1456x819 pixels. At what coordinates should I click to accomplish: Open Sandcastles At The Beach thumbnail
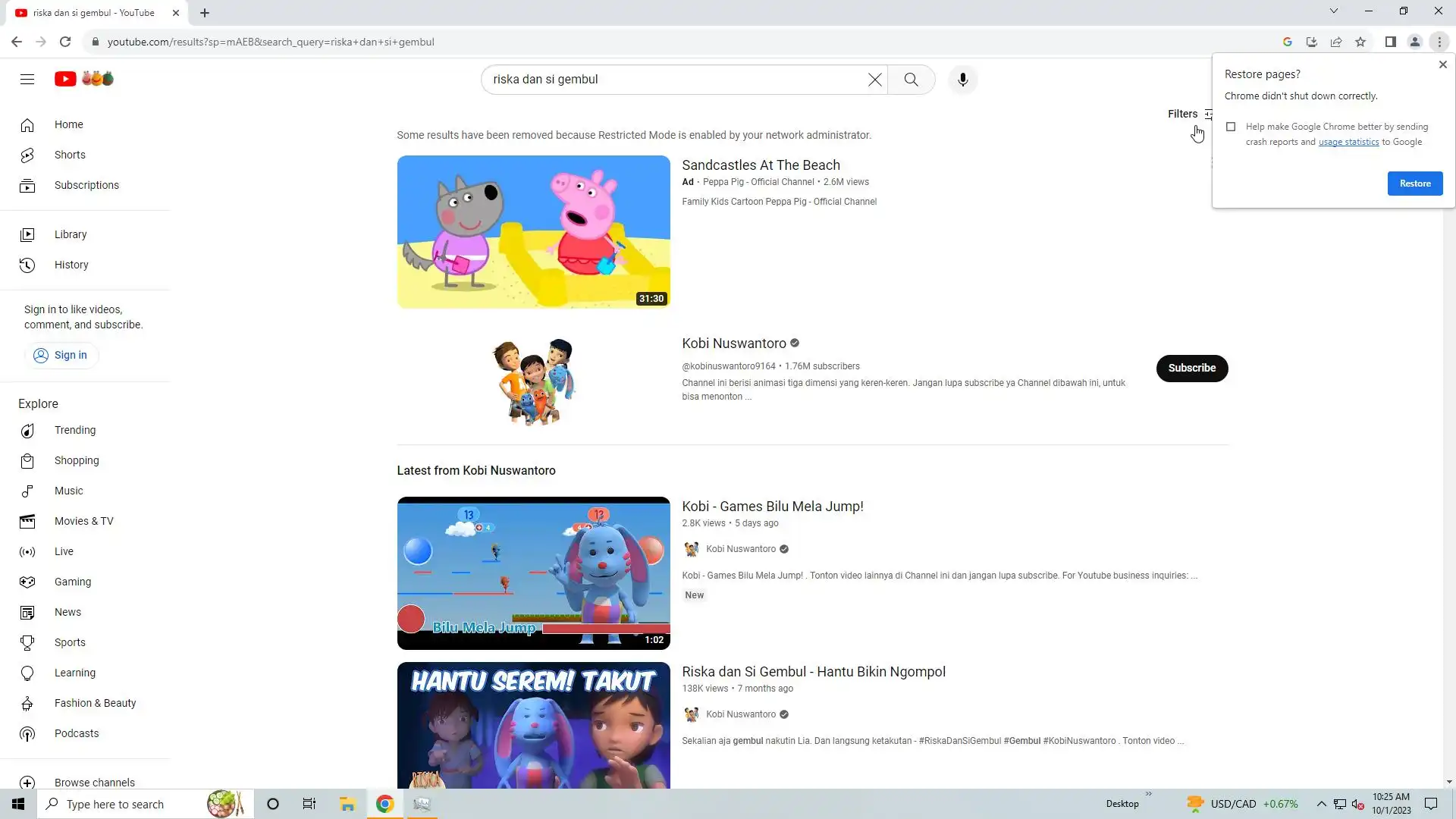(x=533, y=231)
